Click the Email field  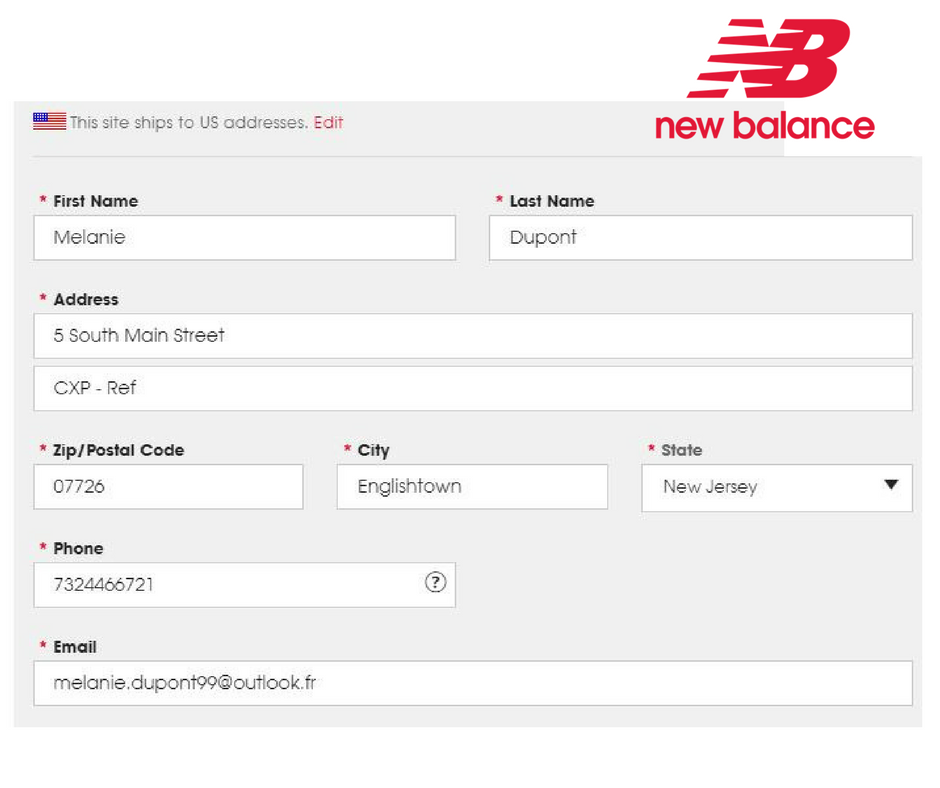pyautogui.click(x=473, y=683)
